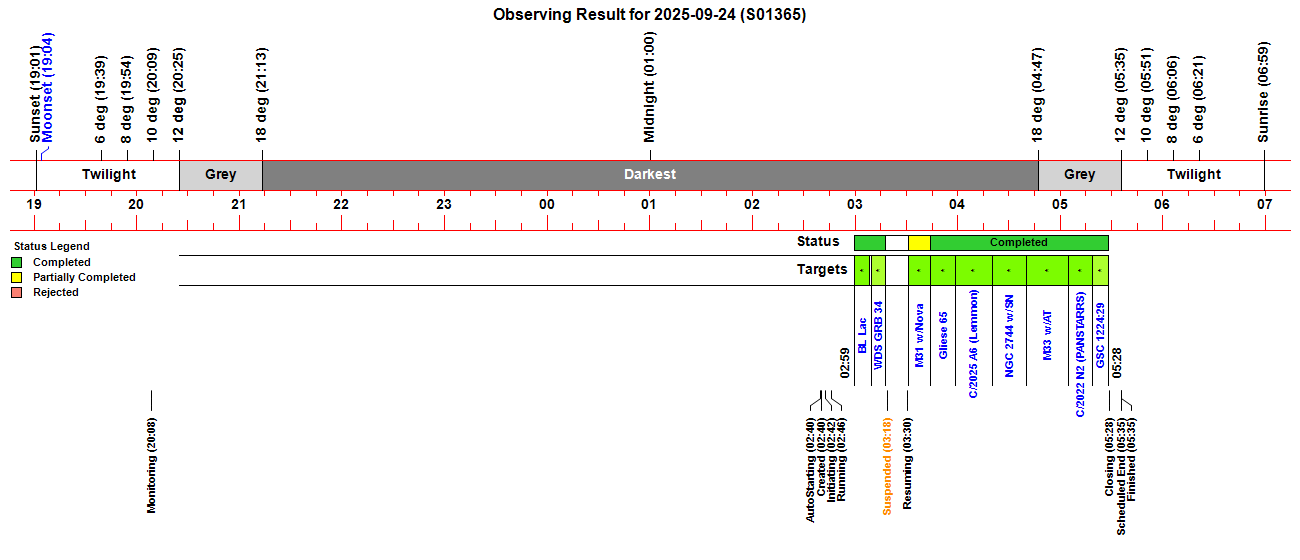Click the red Rejected legend swatch
This screenshot has width=1300, height=560.
pyautogui.click(x=17, y=292)
